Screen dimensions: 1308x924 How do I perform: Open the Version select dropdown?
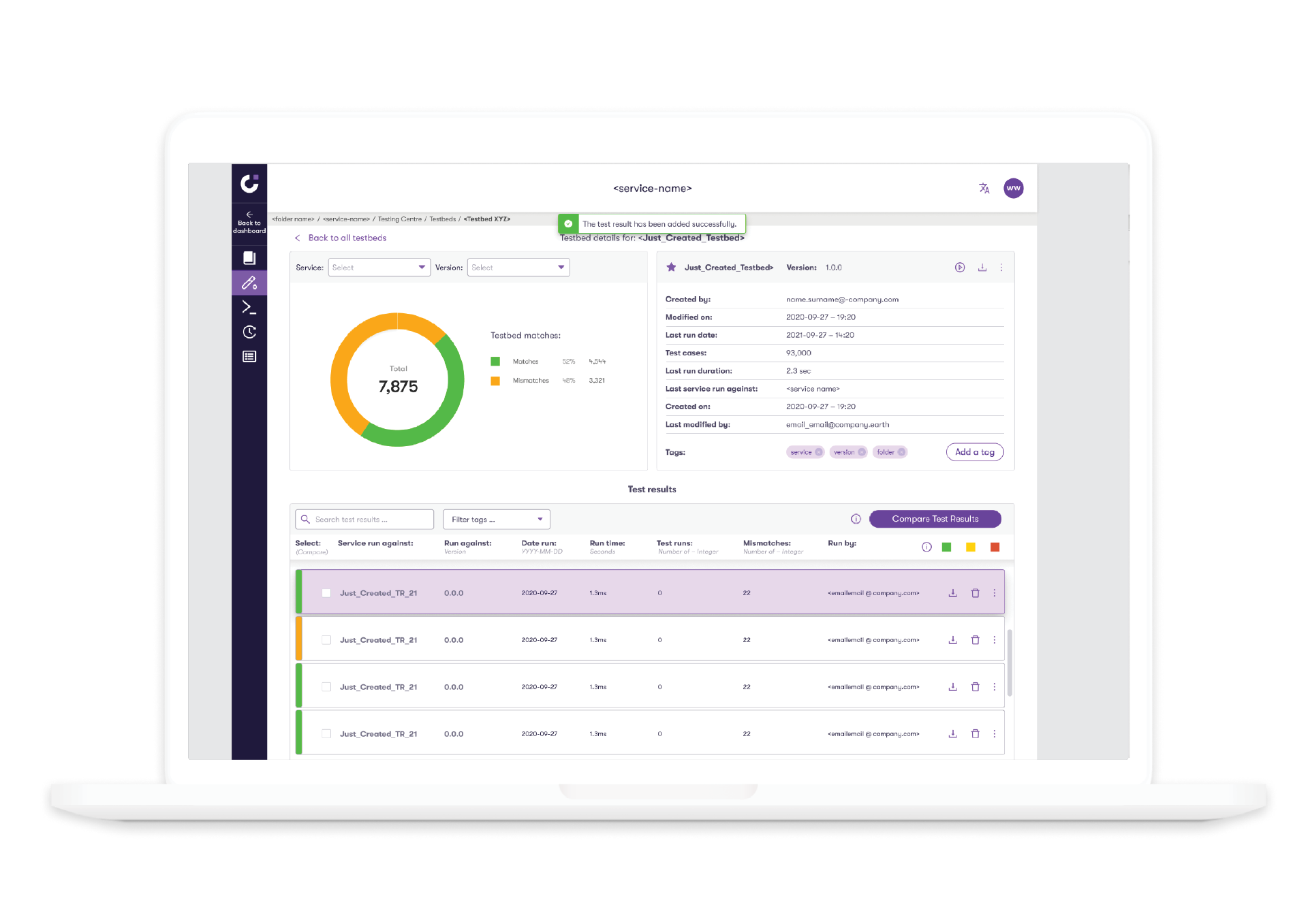tap(518, 268)
